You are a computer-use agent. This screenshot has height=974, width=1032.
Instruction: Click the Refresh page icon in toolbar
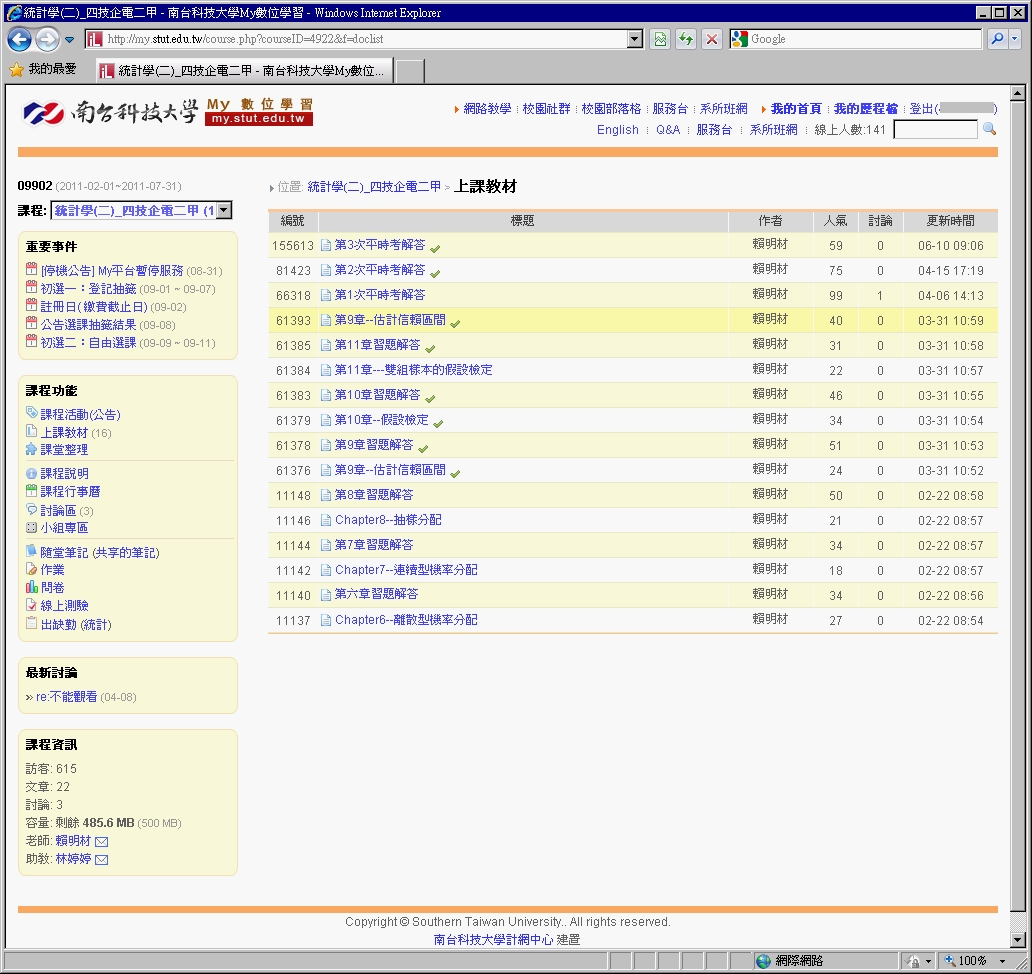coord(686,39)
